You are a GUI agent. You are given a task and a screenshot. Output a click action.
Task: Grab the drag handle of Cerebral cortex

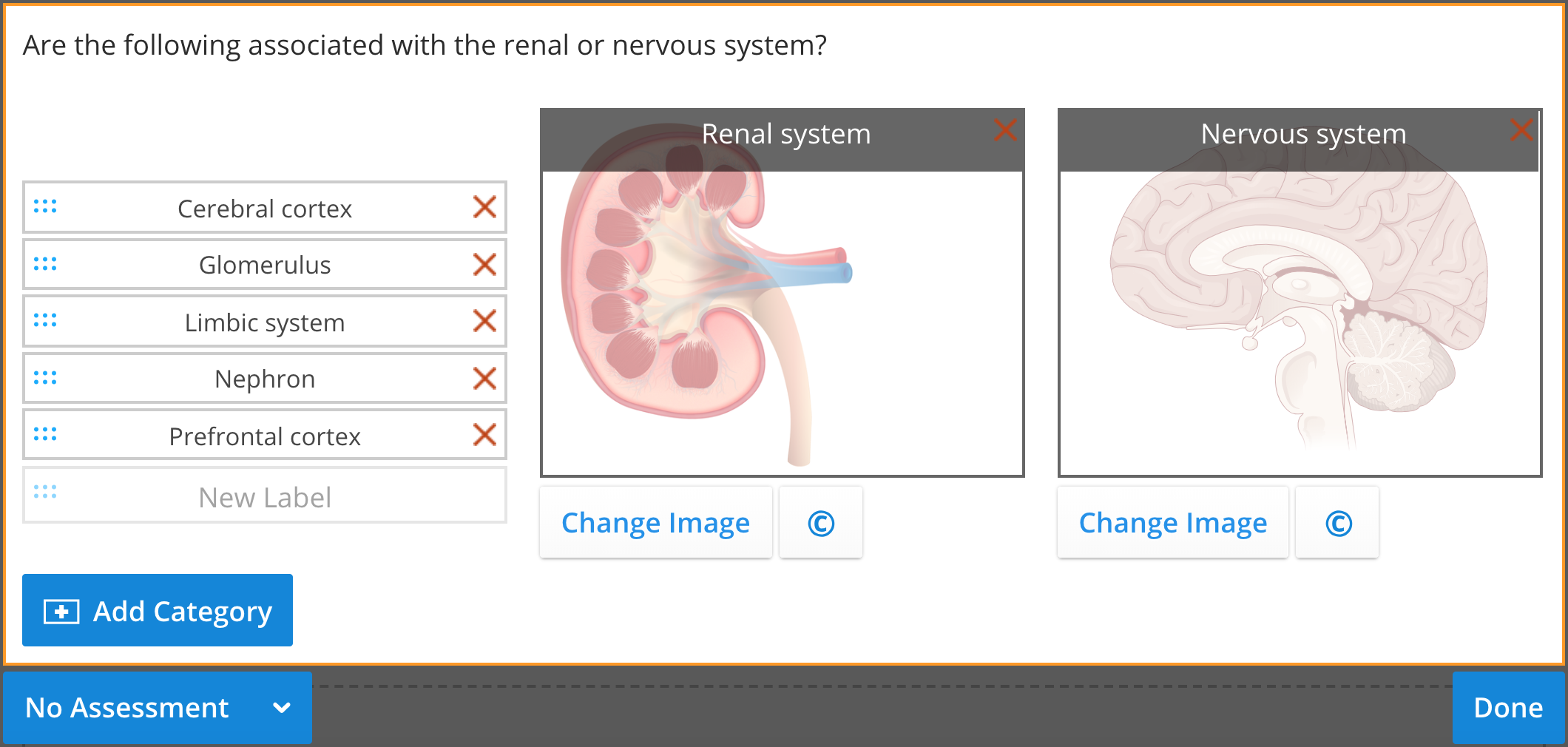45,207
